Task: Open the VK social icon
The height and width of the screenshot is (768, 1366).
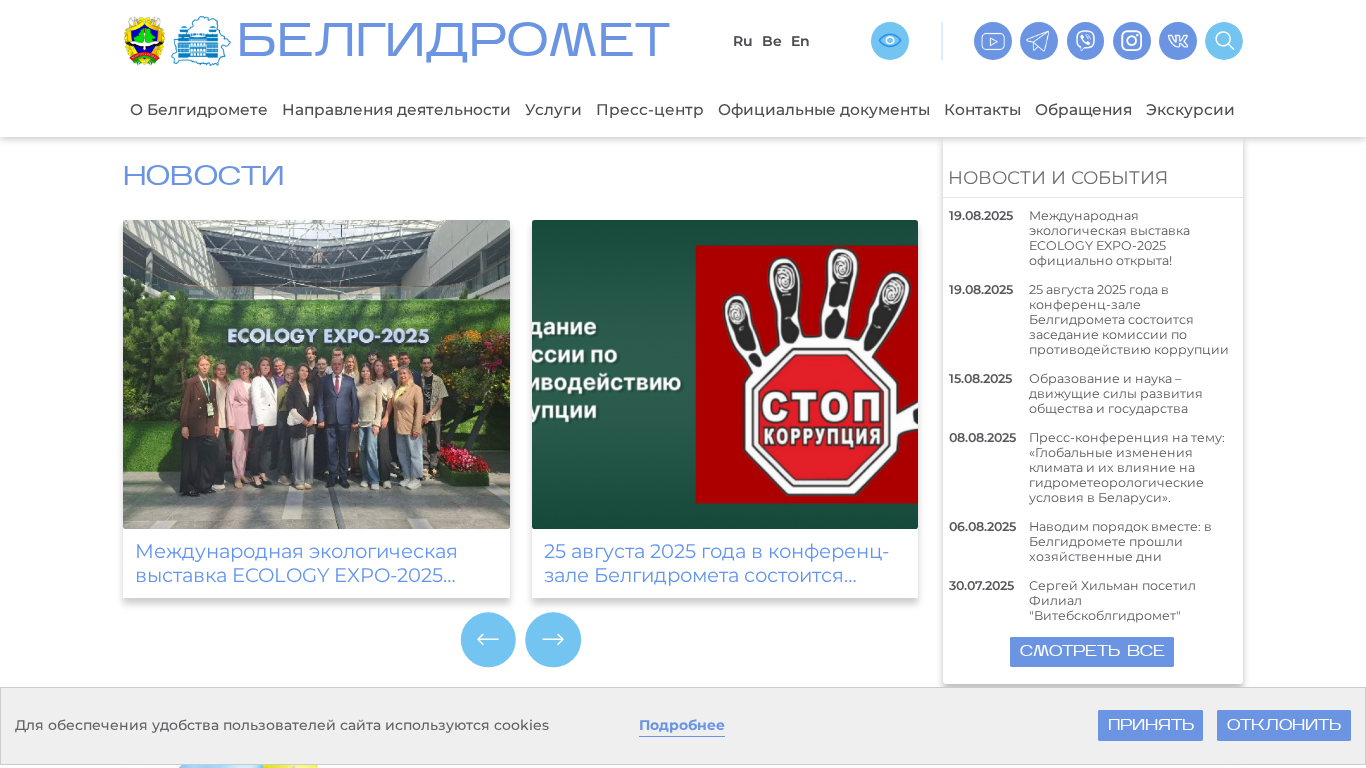Action: pos(1178,41)
